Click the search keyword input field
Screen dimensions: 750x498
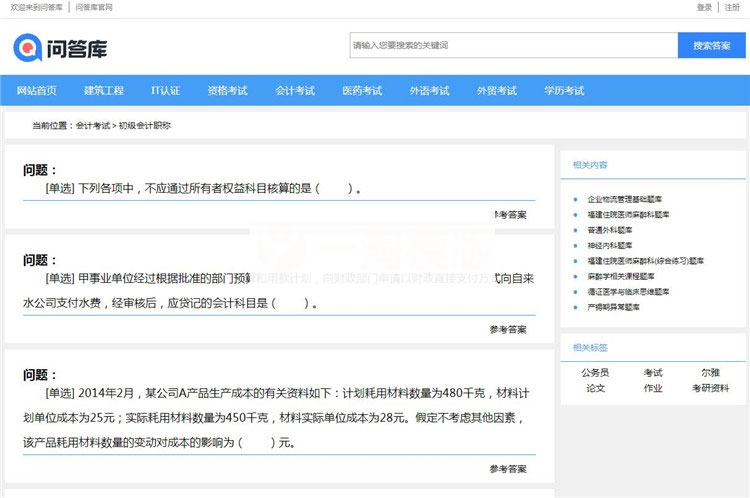coord(513,45)
